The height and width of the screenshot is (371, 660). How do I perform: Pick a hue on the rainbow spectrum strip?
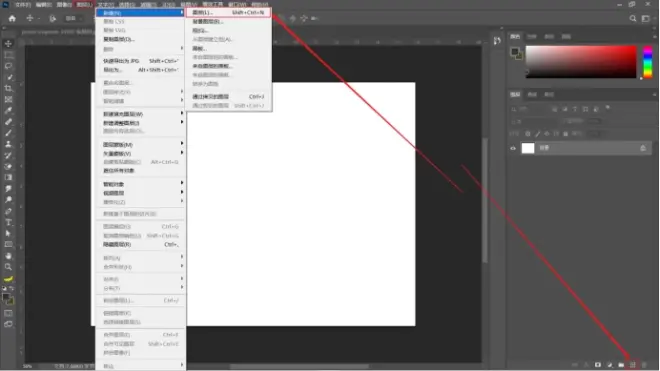pyautogui.click(x=648, y=62)
